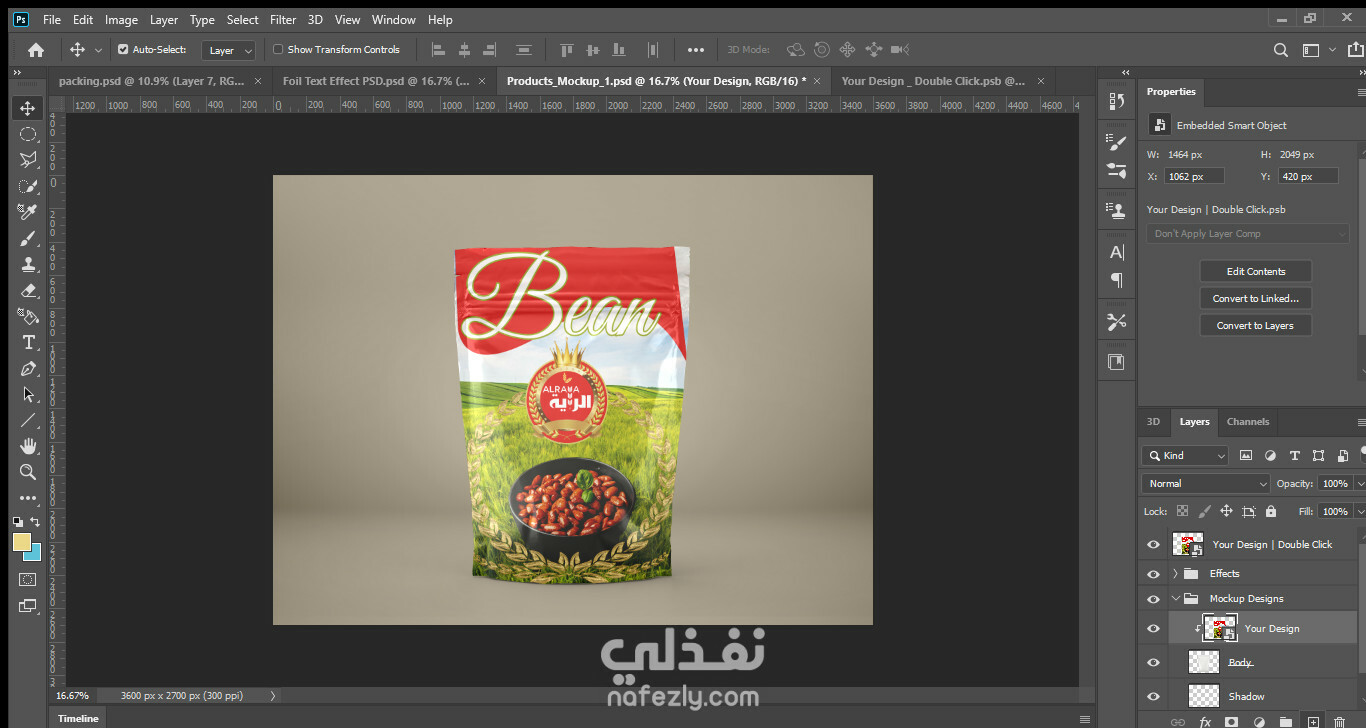Select the Brush tool
Image resolution: width=1366 pixels, height=728 pixels.
[28, 238]
